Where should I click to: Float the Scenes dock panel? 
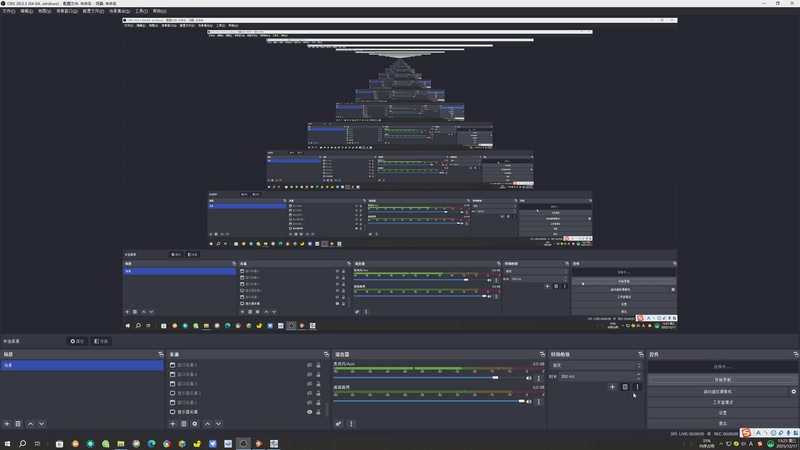pyautogui.click(x=161, y=354)
